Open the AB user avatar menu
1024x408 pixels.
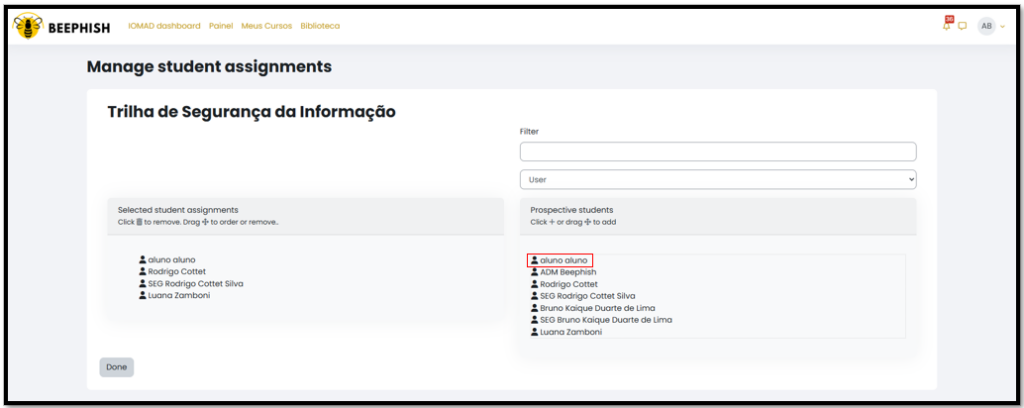click(986, 26)
